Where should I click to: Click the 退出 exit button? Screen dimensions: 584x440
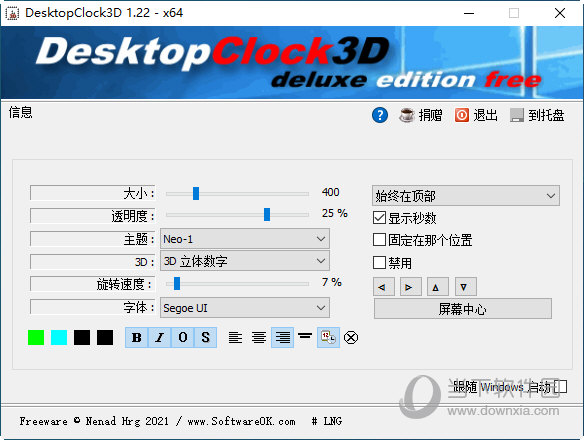pos(476,115)
